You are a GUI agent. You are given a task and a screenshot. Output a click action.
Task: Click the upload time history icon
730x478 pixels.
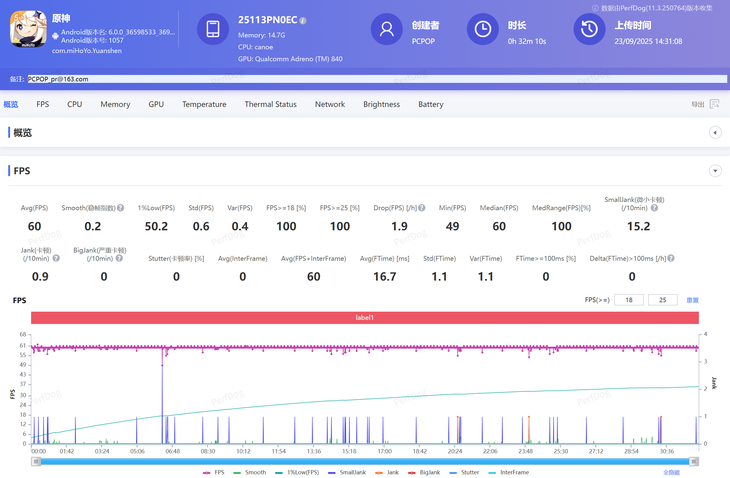589,30
